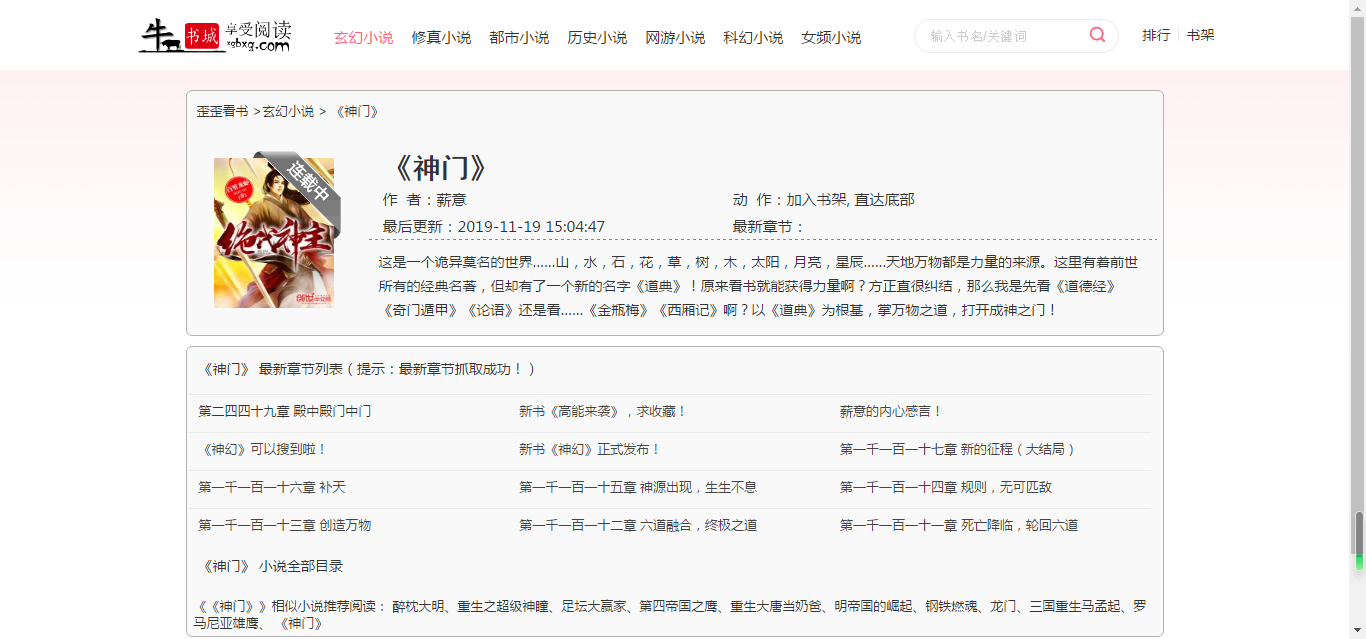Open 新书《高能来袭》，求收藏！ chapter
The image size is (1366, 639).
click(x=603, y=411)
